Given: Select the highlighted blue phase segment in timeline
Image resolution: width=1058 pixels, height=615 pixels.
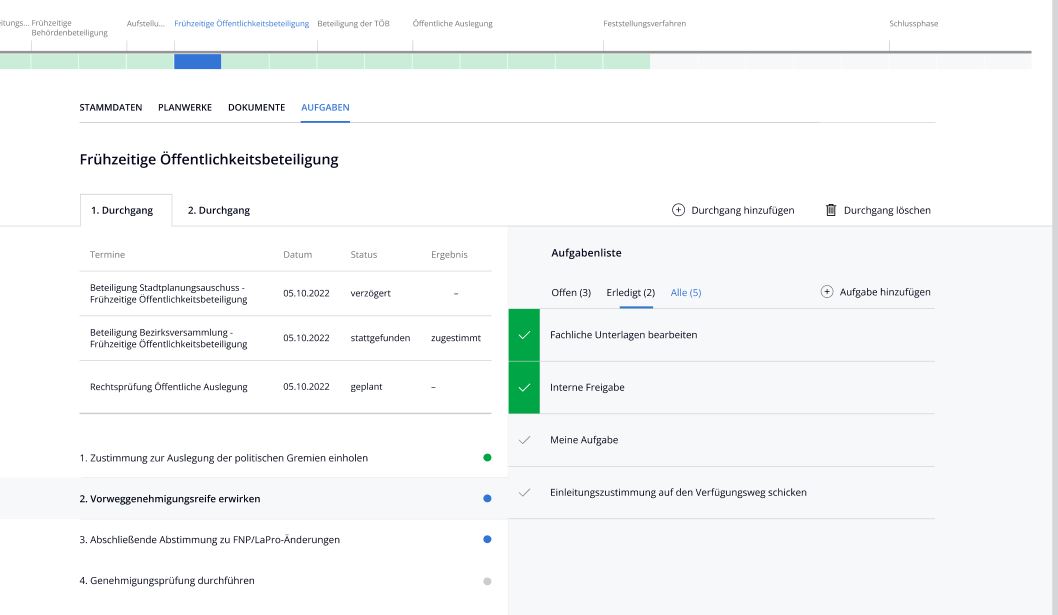Looking at the screenshot, I should (x=197, y=62).
